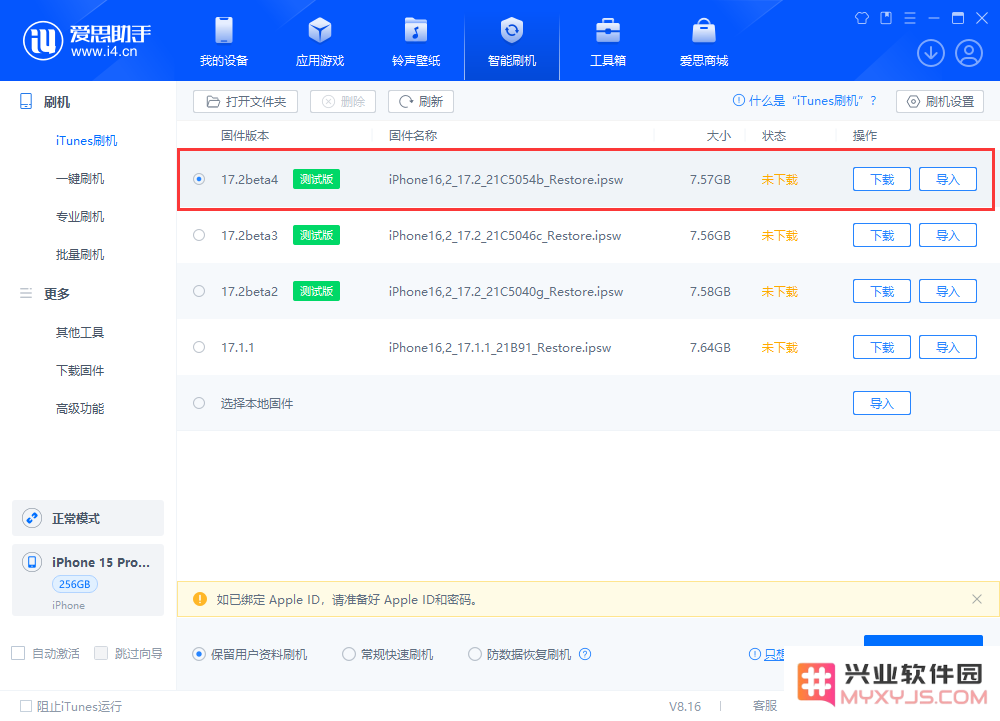Import 17.1.1 firmware file
1000x721 pixels.
948,347
